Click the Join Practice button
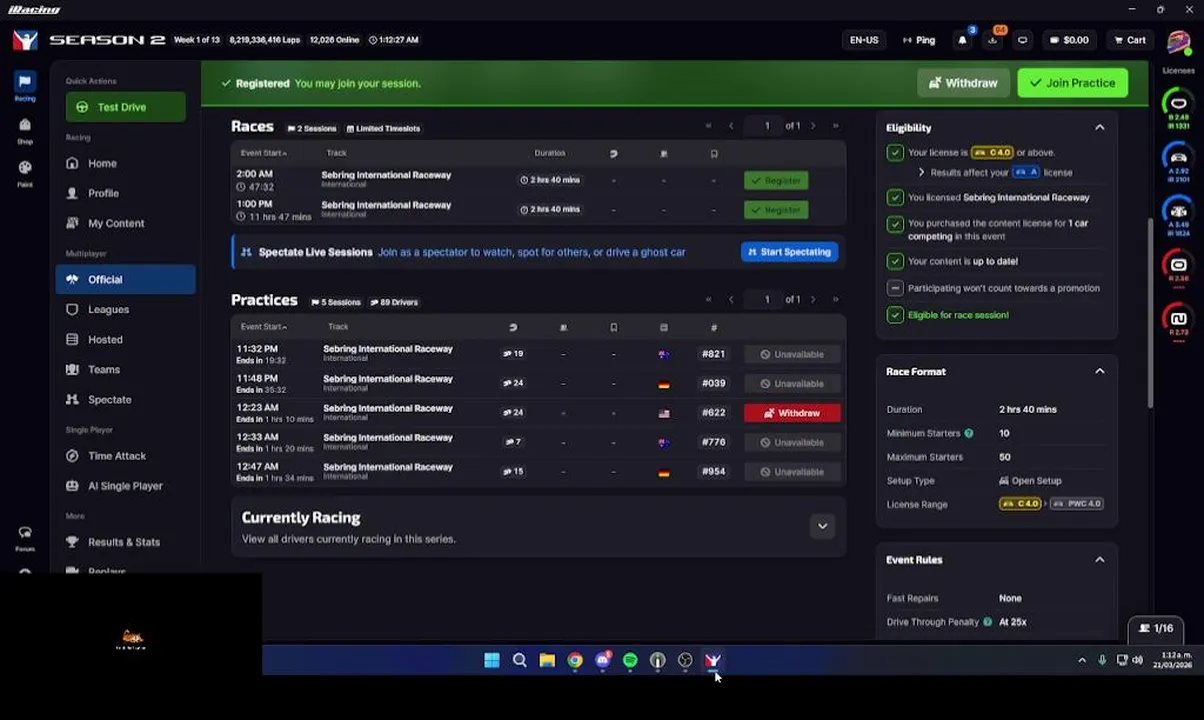 pos(1073,83)
